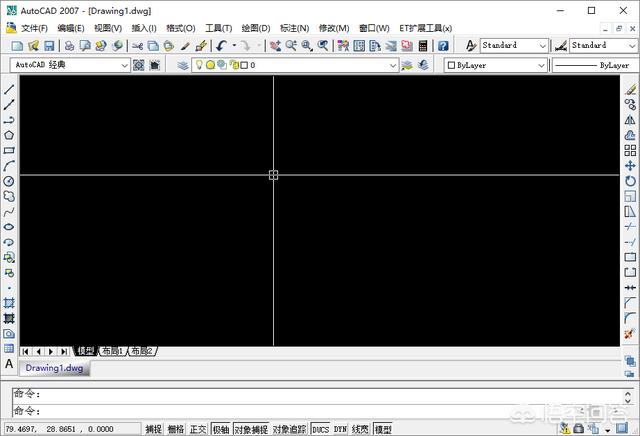Select the Explode modify tool
This screenshot has height=436, width=640.
click(x=630, y=334)
